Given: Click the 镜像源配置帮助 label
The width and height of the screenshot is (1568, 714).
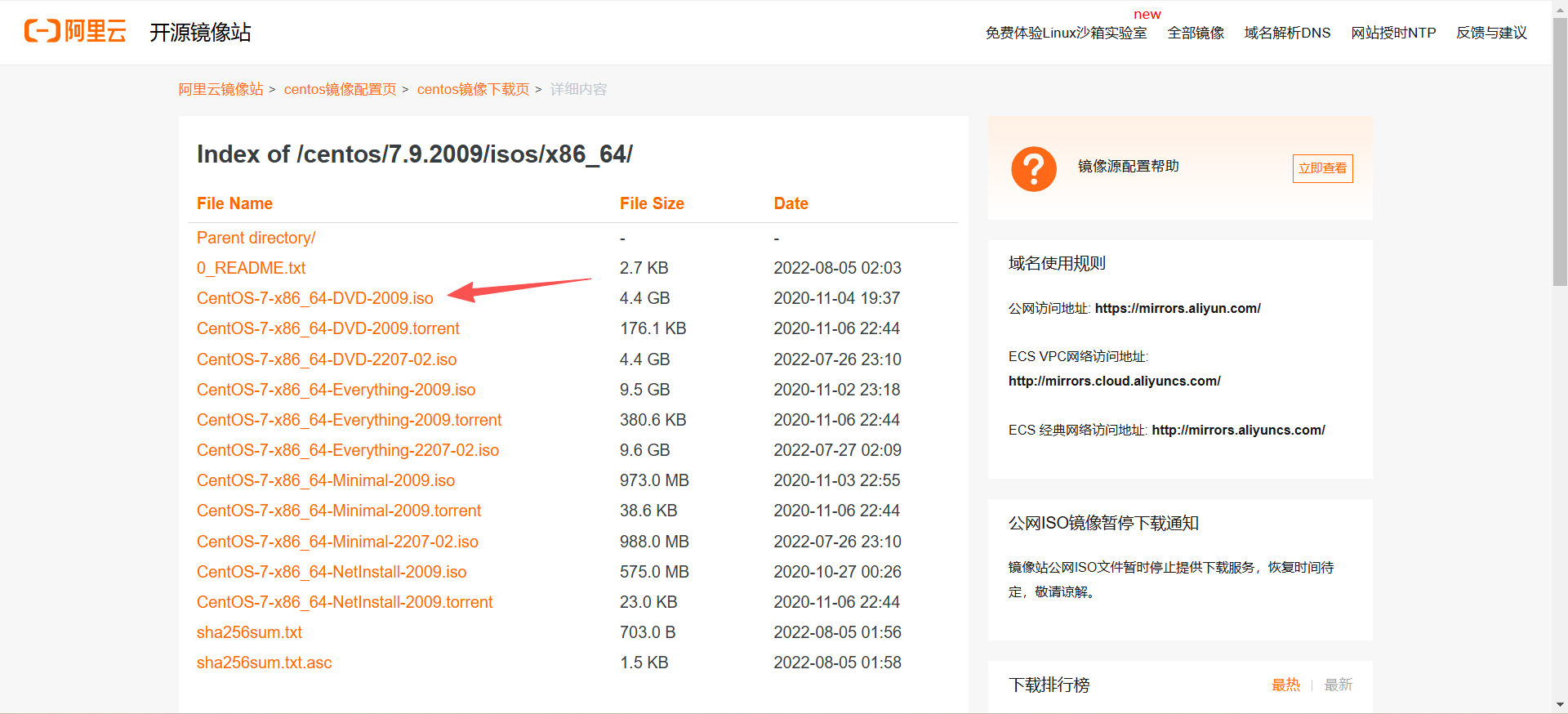Looking at the screenshot, I should click(x=1128, y=166).
